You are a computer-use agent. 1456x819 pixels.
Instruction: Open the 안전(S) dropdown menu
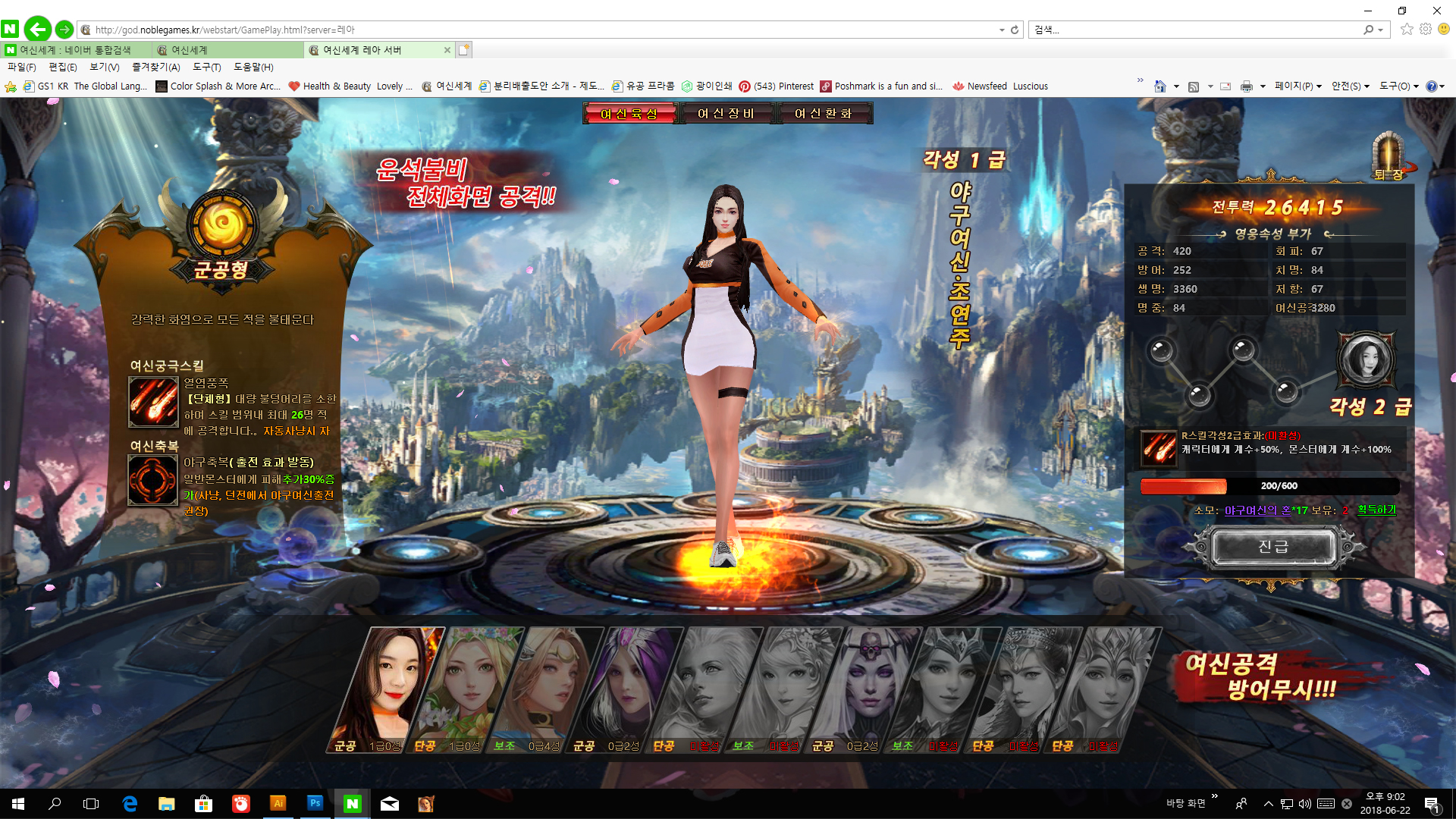click(1351, 86)
